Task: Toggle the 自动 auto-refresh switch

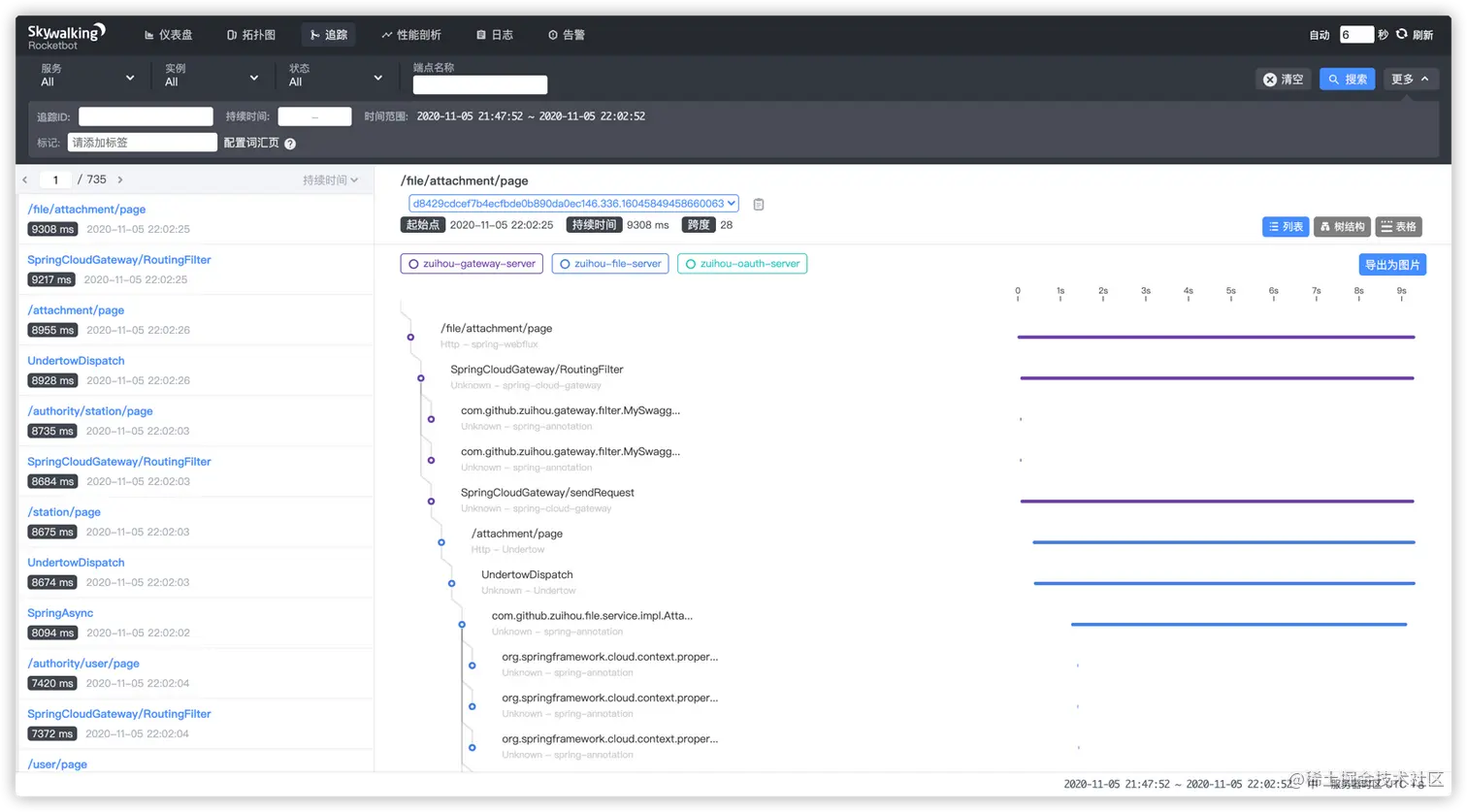Action: pyautogui.click(x=1320, y=35)
